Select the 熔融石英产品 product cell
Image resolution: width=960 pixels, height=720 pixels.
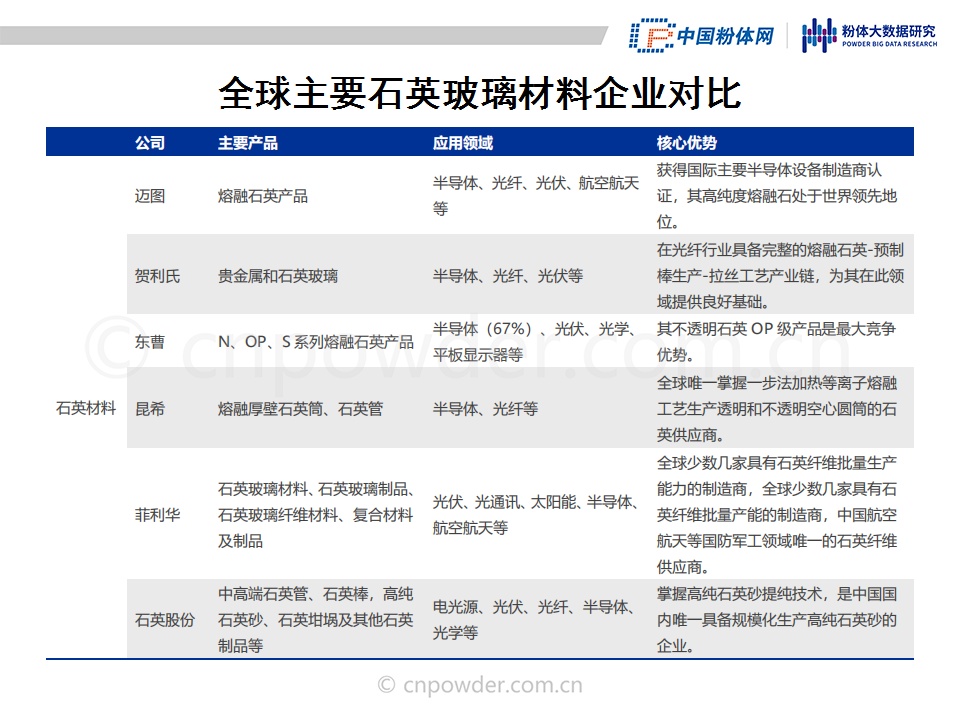coord(263,196)
